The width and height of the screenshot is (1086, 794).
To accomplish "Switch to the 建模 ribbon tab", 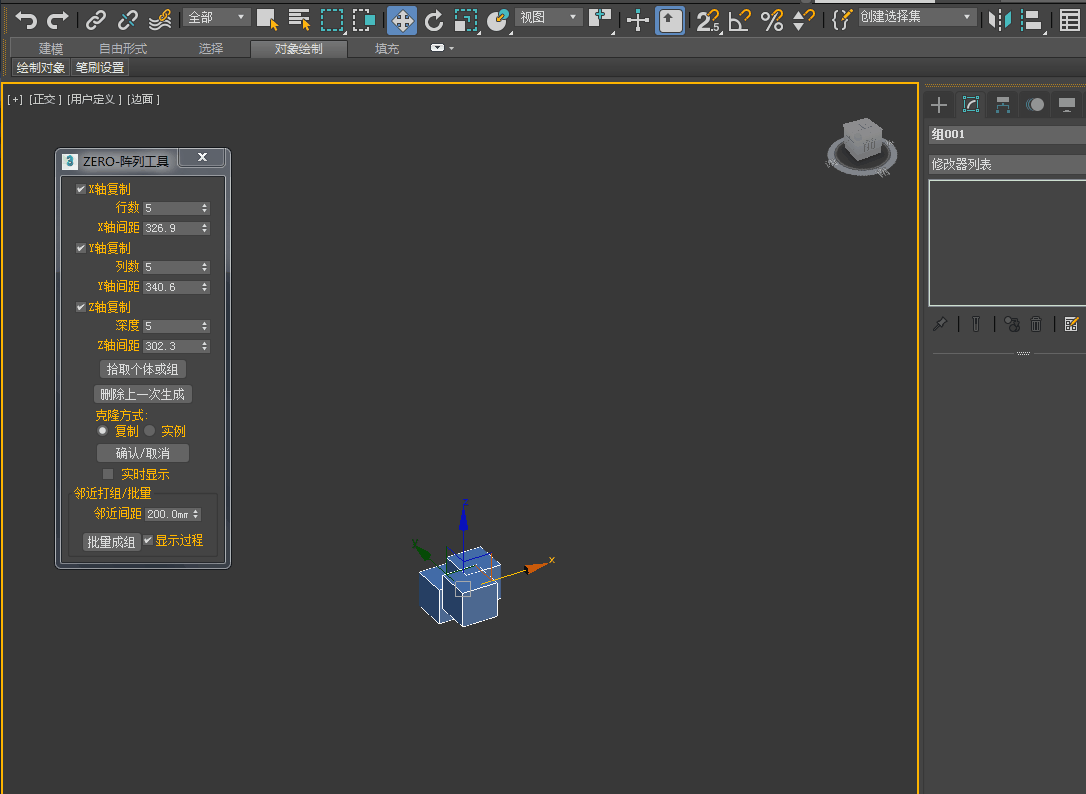I will click(x=51, y=49).
